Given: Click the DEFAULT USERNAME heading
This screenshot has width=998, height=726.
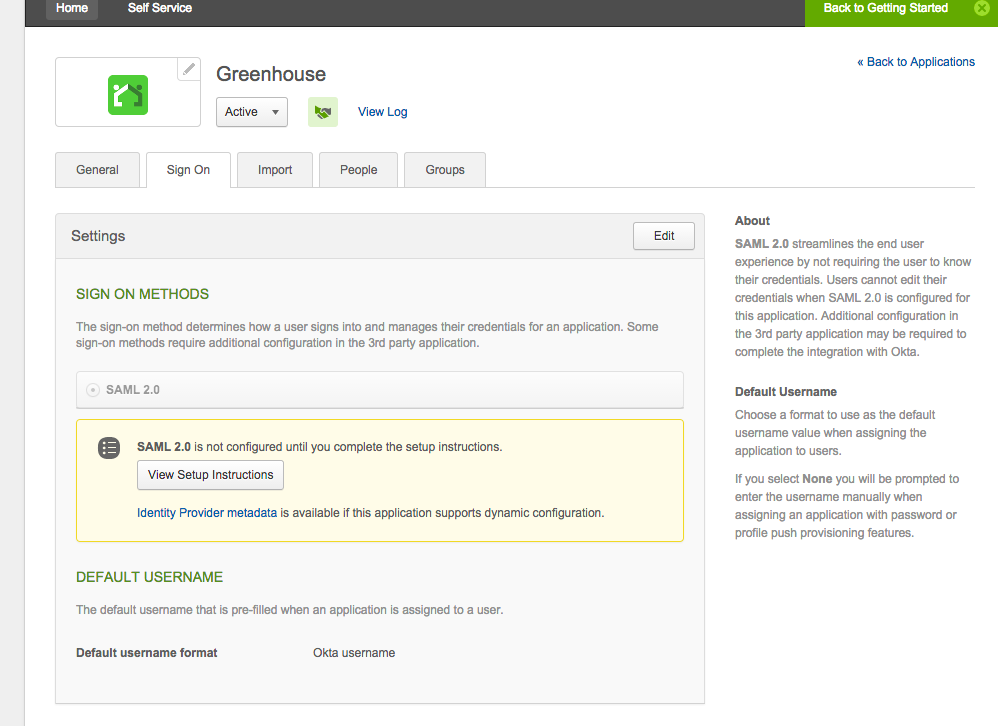Looking at the screenshot, I should 150,577.
